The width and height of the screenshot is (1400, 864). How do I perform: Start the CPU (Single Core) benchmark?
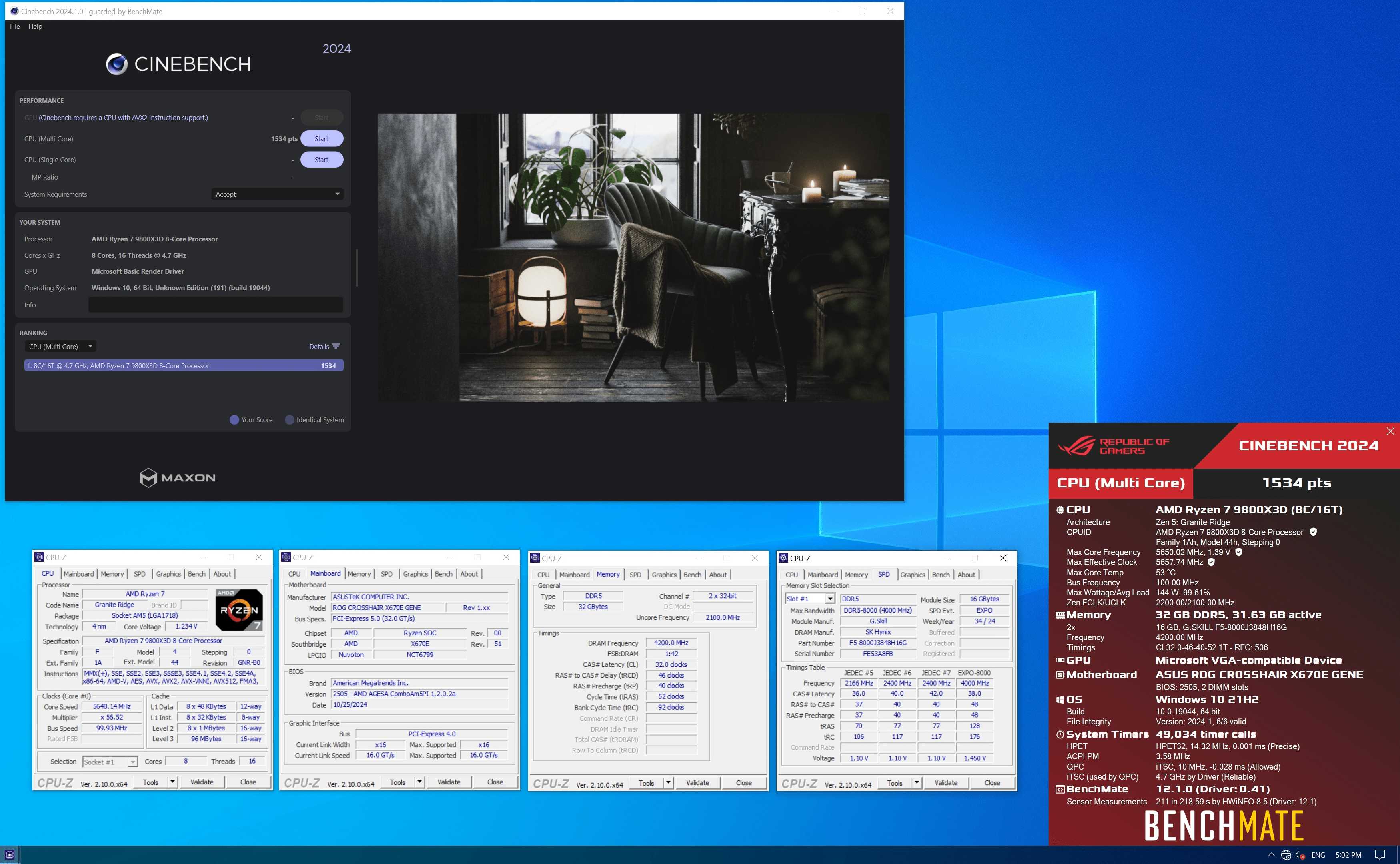tap(322, 160)
